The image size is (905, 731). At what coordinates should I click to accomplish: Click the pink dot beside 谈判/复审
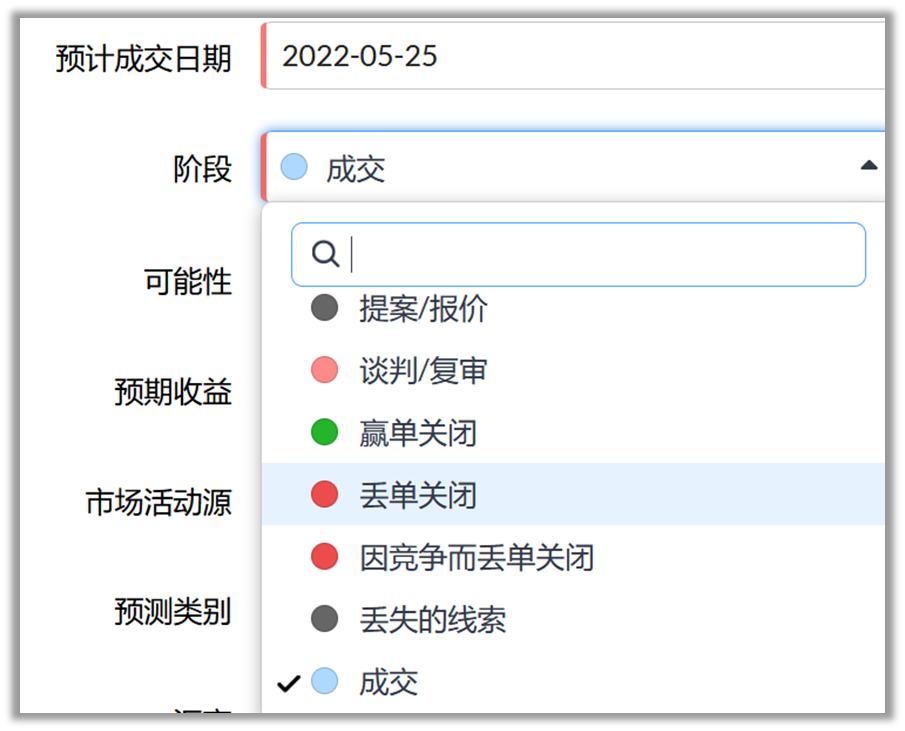(324, 371)
